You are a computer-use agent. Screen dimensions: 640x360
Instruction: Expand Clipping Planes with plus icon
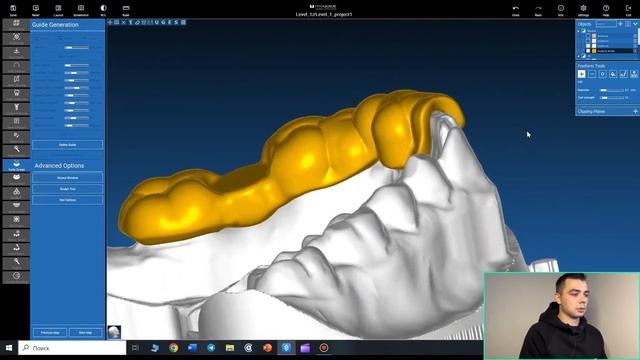(635, 111)
